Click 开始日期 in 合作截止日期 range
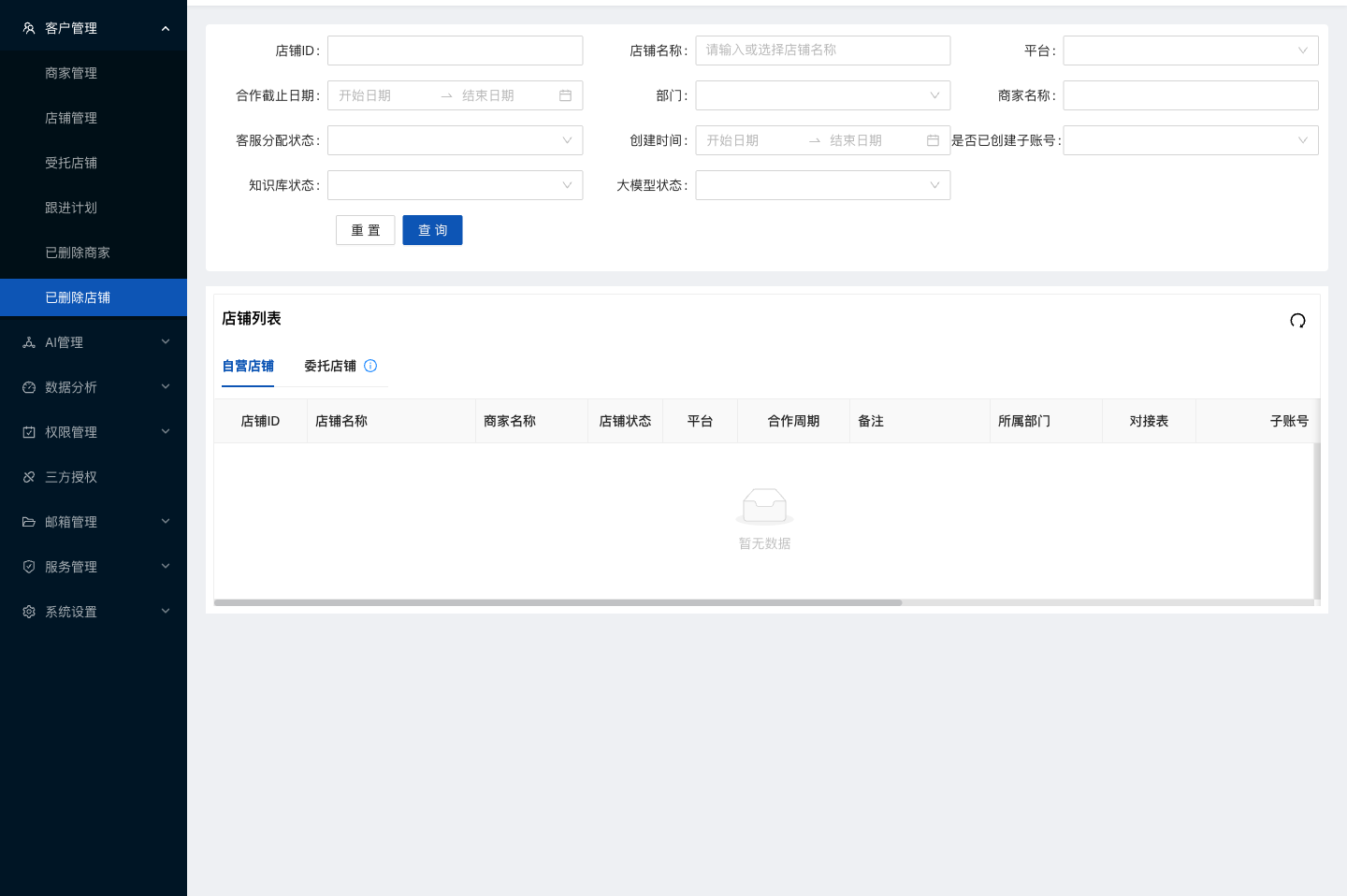Screen dimensions: 1347x896 pos(365,95)
